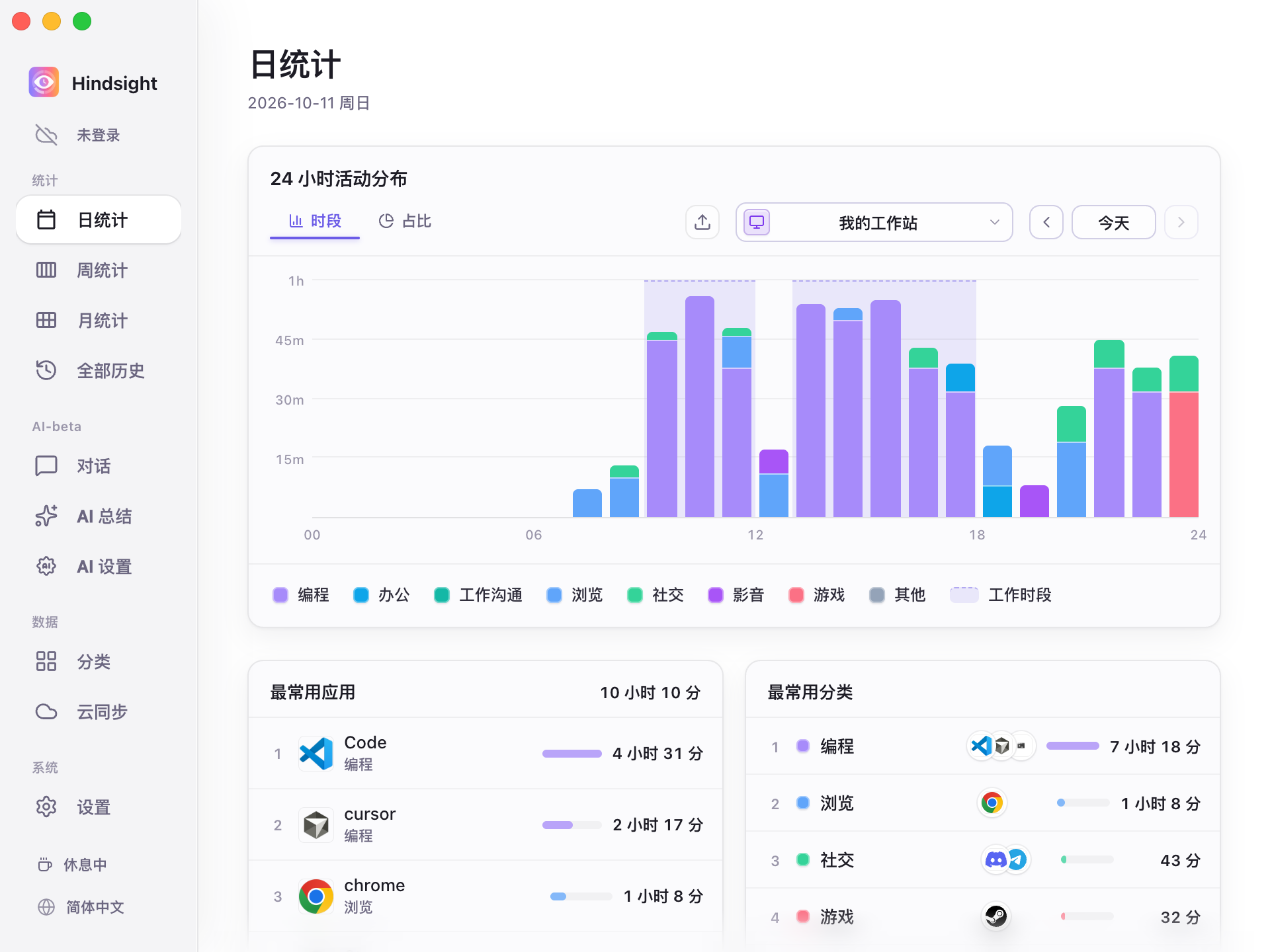The height and width of the screenshot is (952, 1270).
Task: Click the Discord icon in 社交 row
Action: (996, 859)
